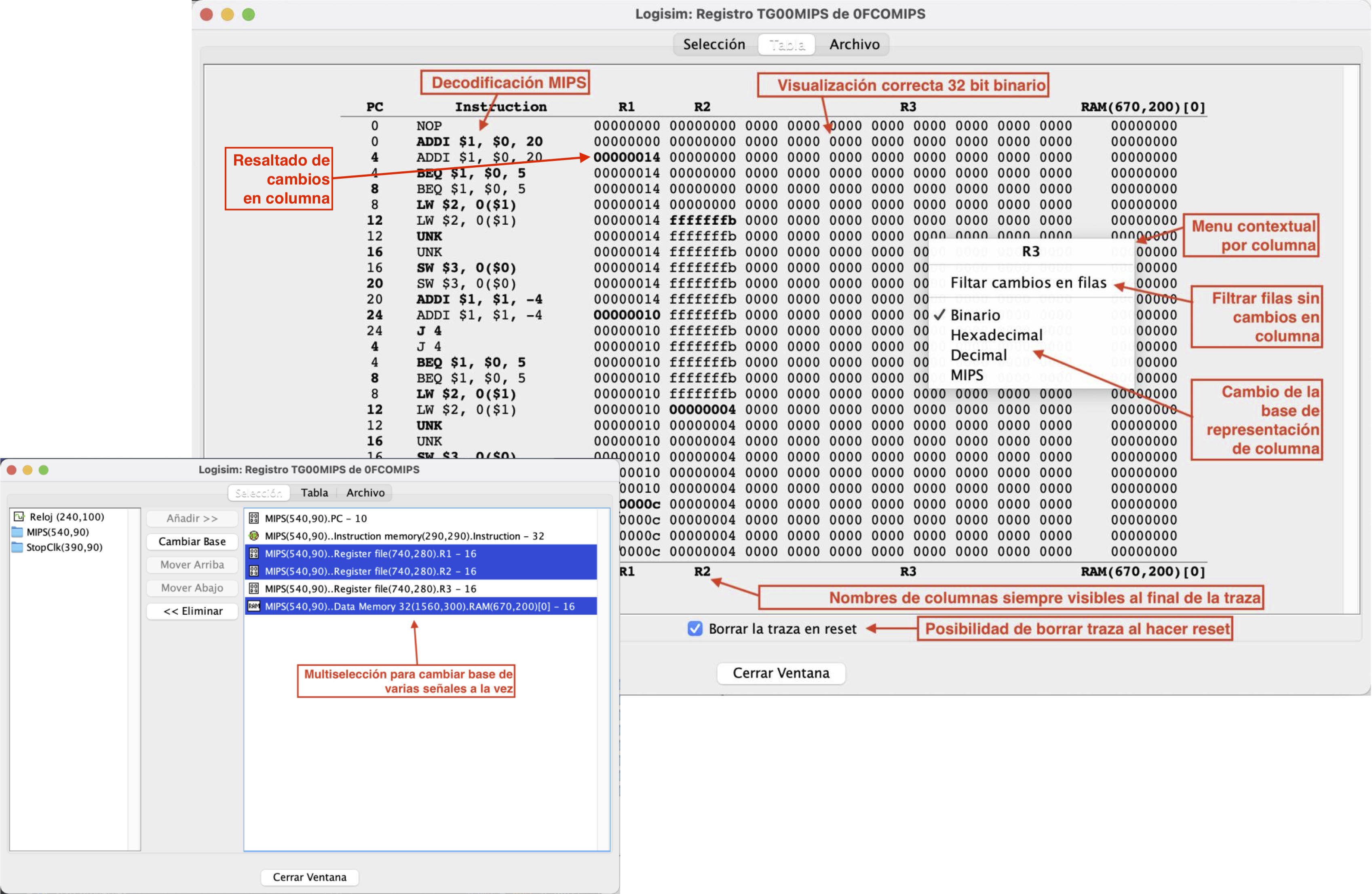Click the circuit tree vertical scrollbar track
1372x894 pixels.
(x=134, y=679)
